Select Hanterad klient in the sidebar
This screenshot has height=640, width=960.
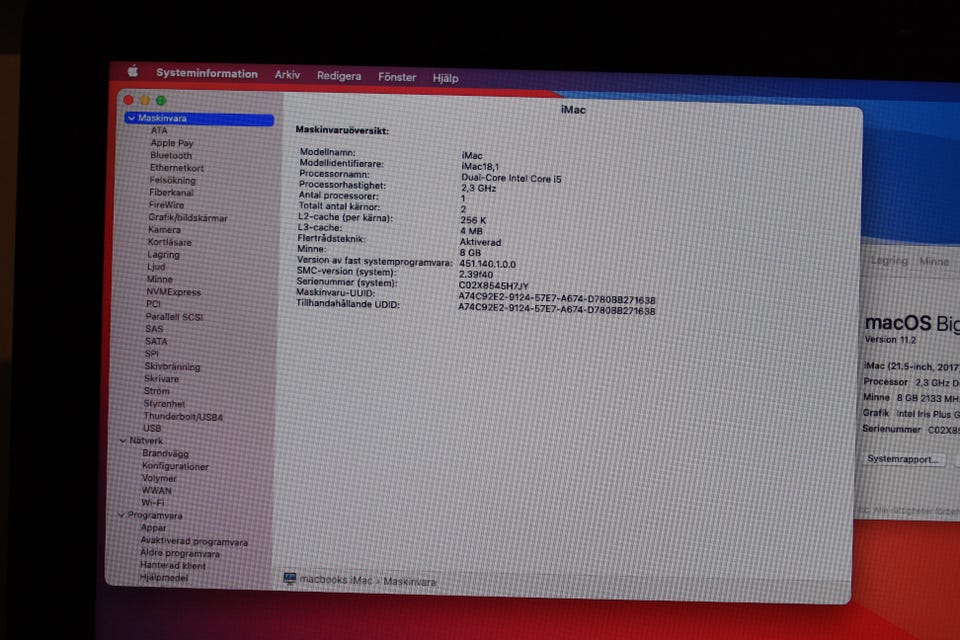[x=173, y=566]
